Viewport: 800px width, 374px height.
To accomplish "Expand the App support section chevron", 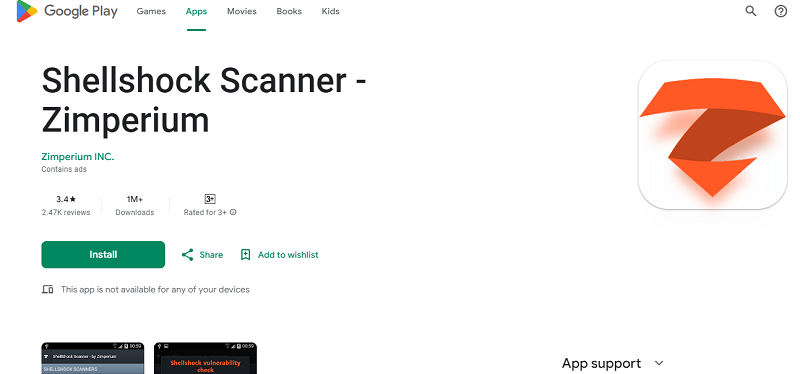I will [659, 363].
